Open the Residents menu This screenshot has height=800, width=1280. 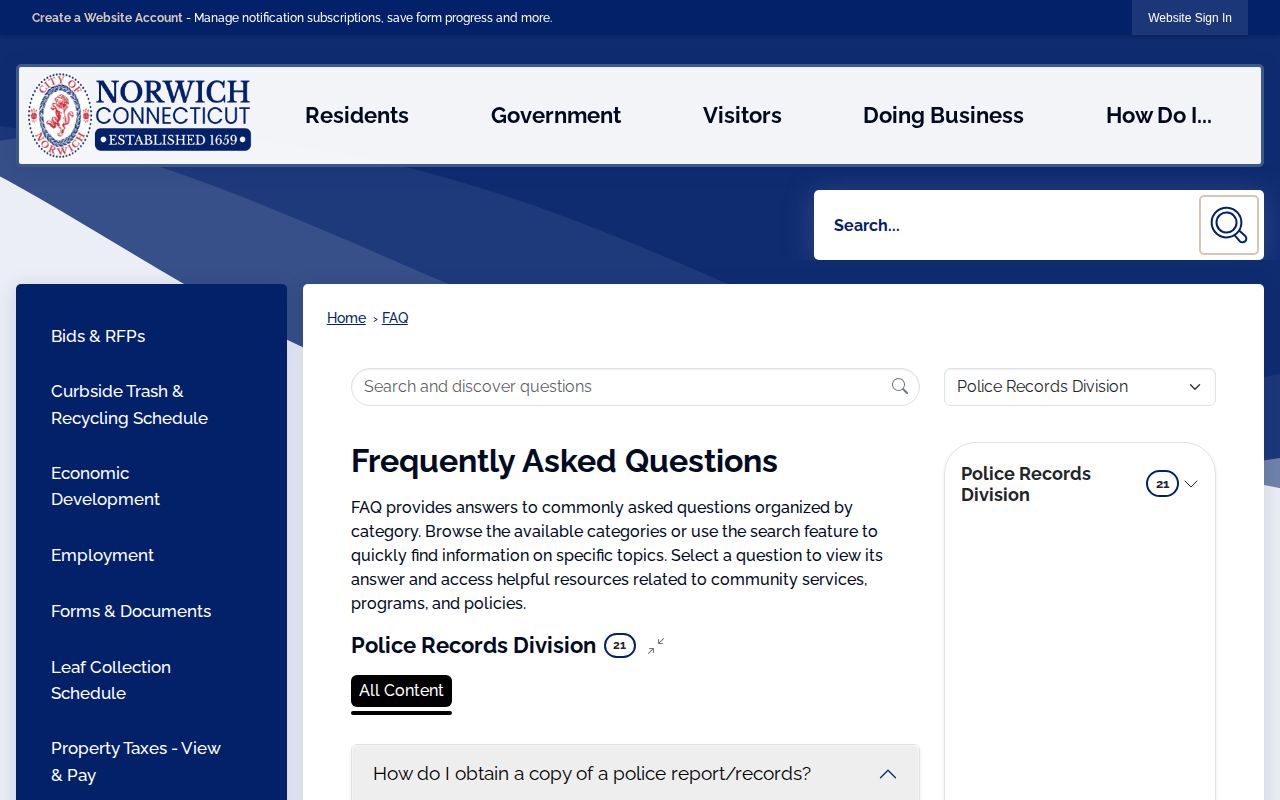(357, 116)
